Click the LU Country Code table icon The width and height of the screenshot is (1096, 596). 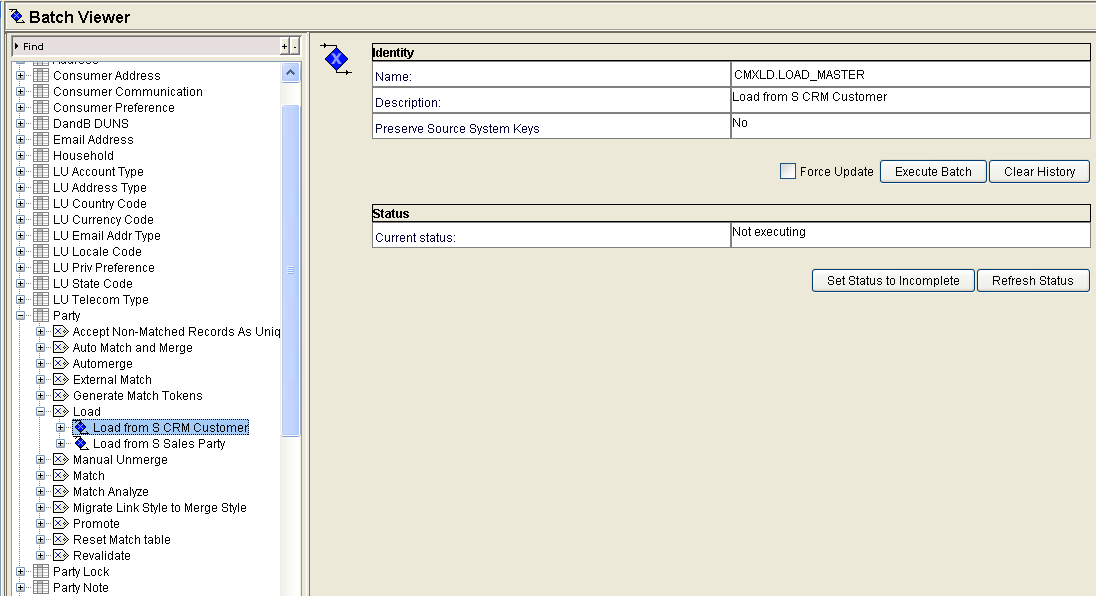[41, 203]
